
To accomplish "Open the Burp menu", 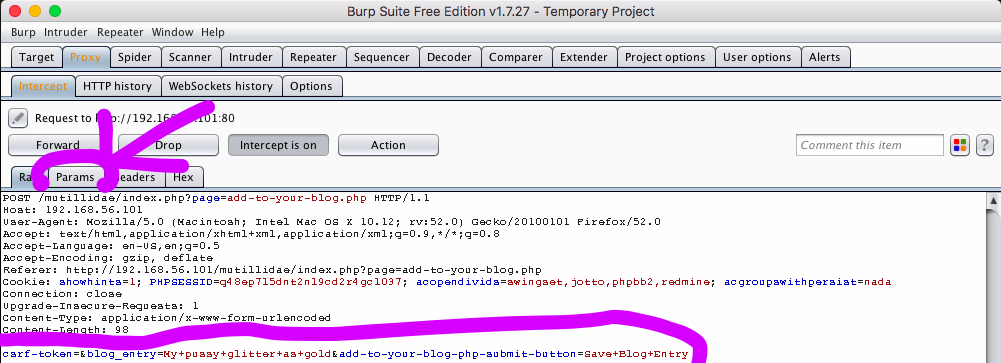I will pyautogui.click(x=24, y=32).
